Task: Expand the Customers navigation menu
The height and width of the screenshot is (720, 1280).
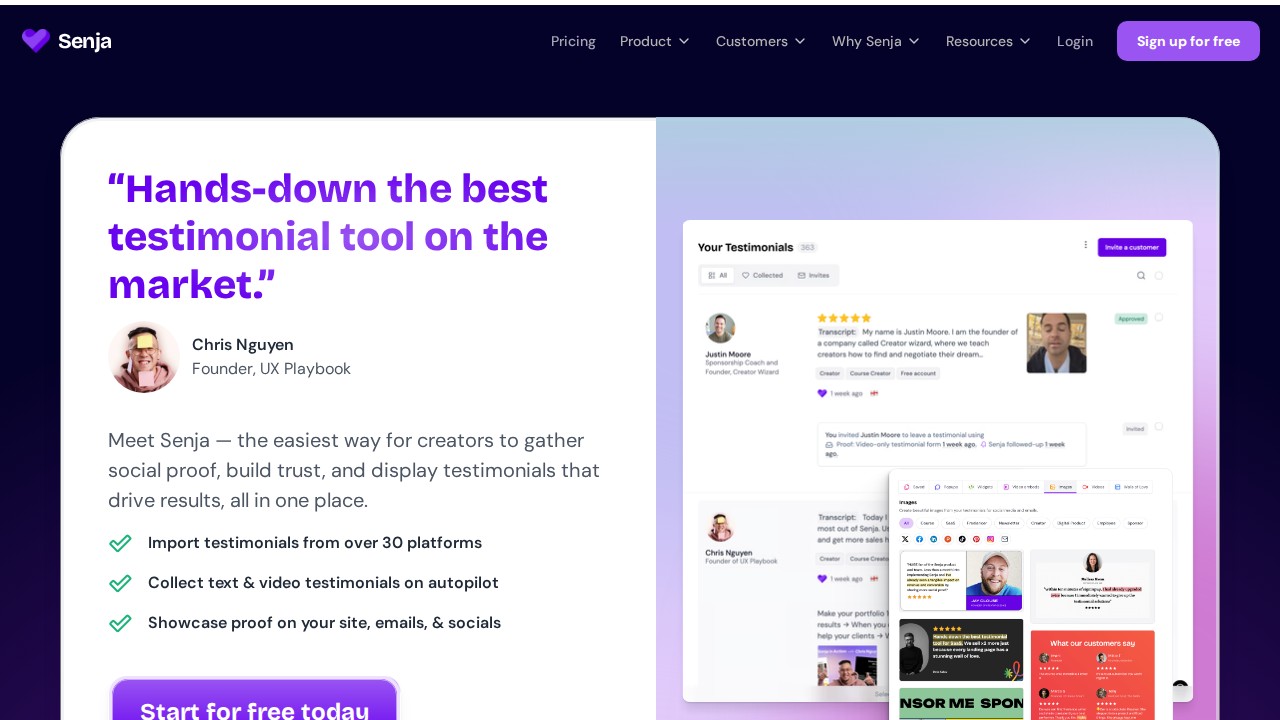Action: pyautogui.click(x=761, y=41)
